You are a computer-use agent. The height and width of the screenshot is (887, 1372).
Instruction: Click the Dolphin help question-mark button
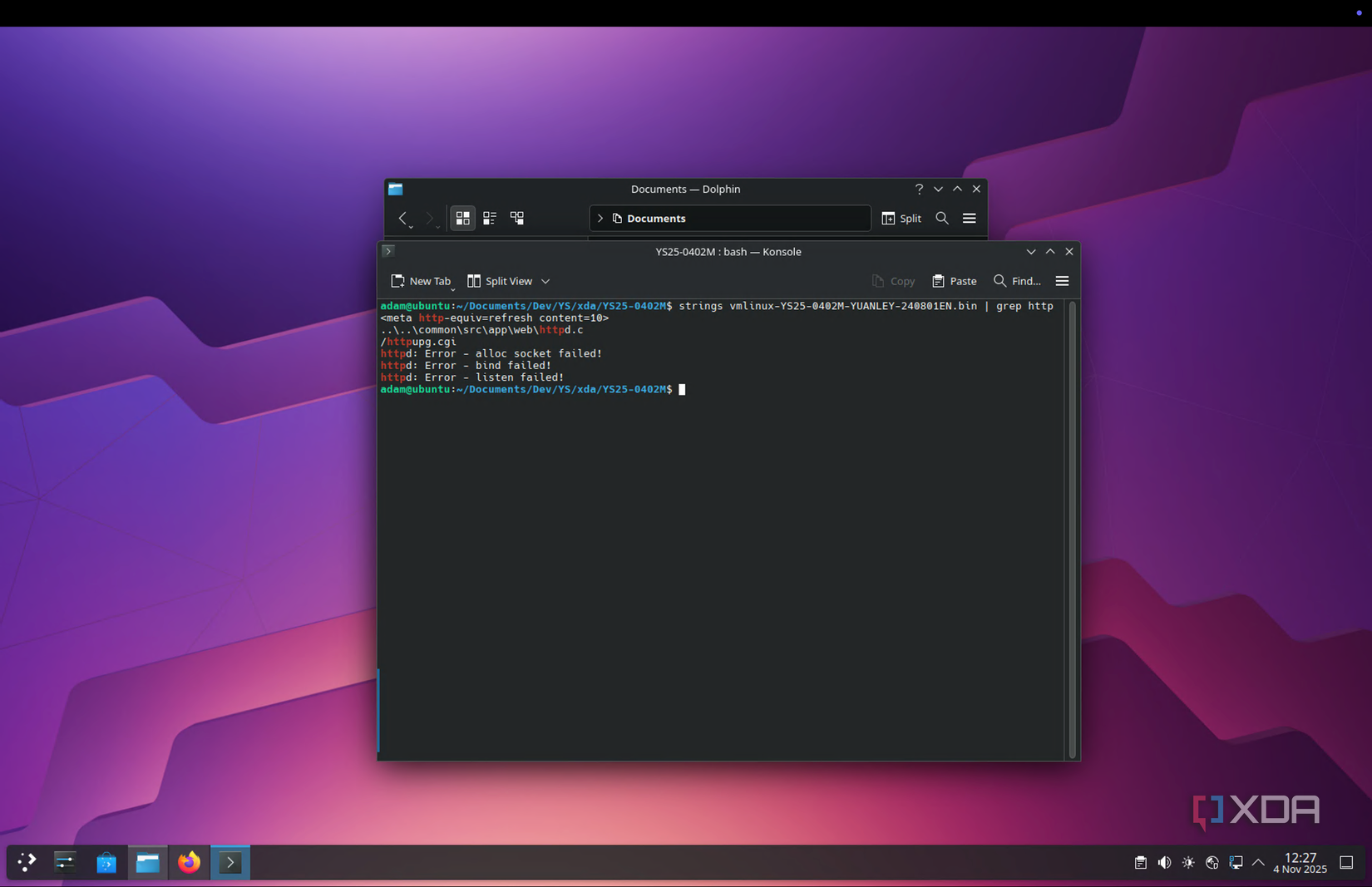[x=919, y=190]
